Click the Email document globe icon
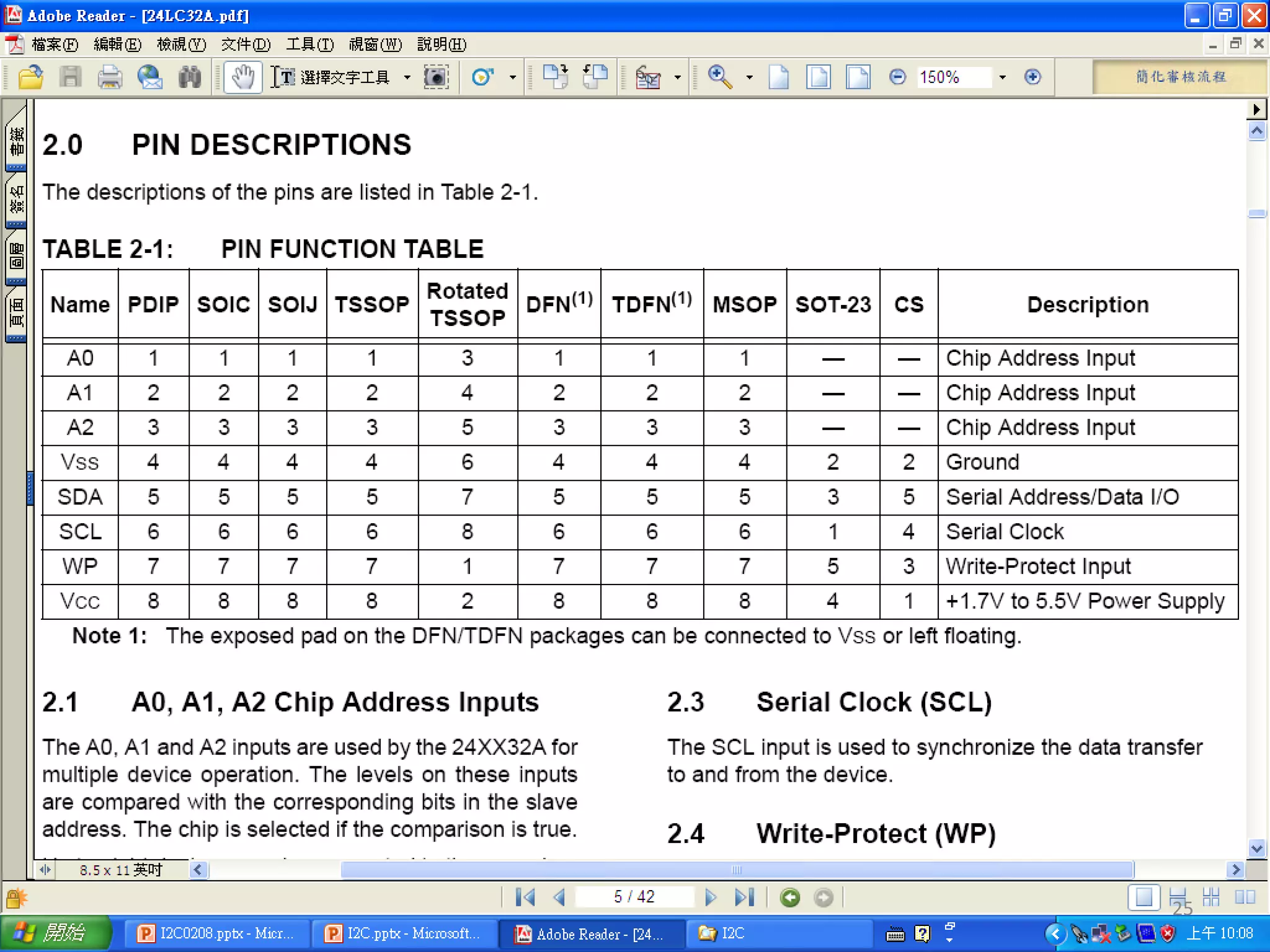This screenshot has width=1270, height=952. click(149, 77)
